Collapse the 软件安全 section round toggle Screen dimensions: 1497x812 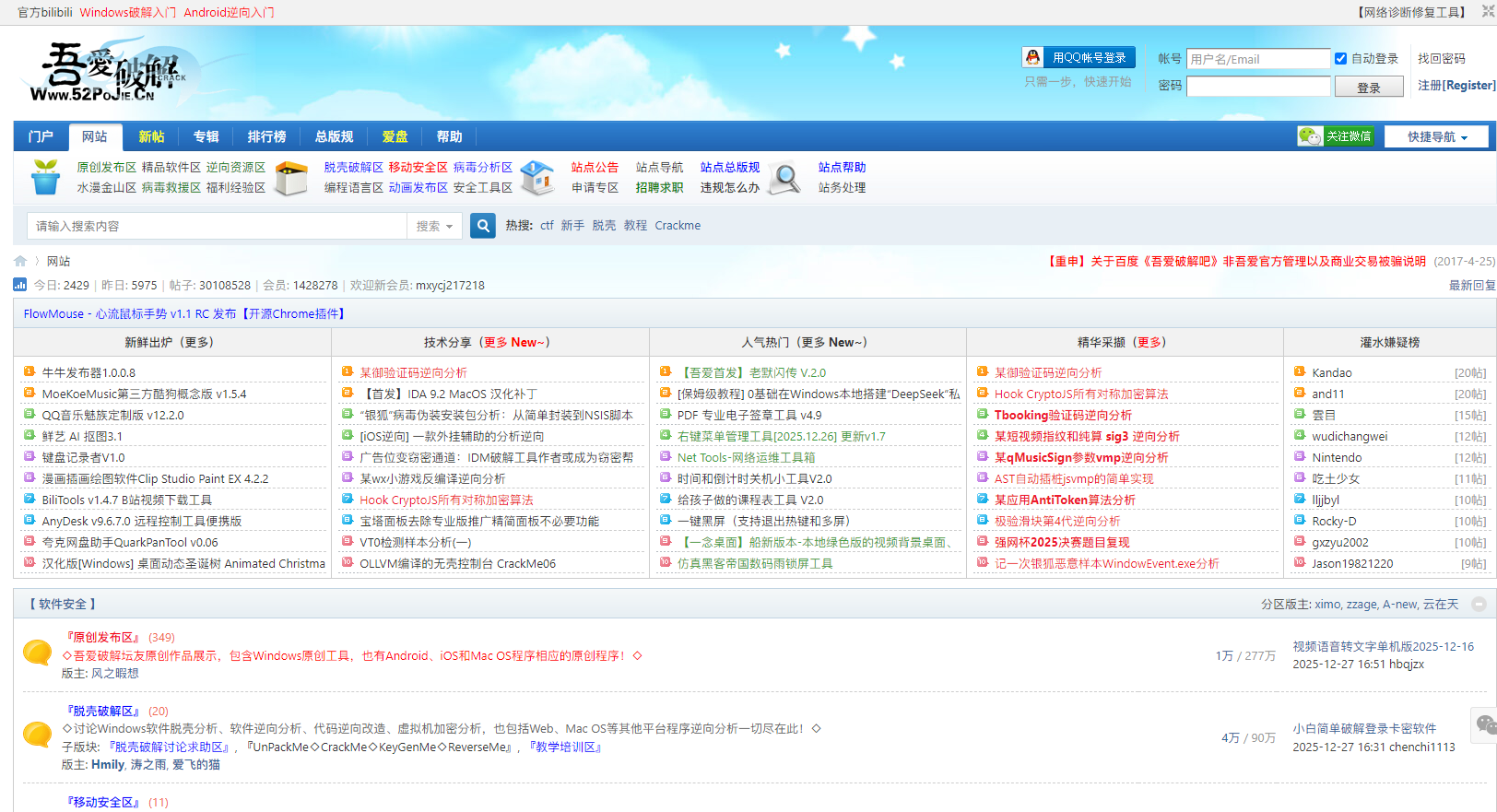1479,605
